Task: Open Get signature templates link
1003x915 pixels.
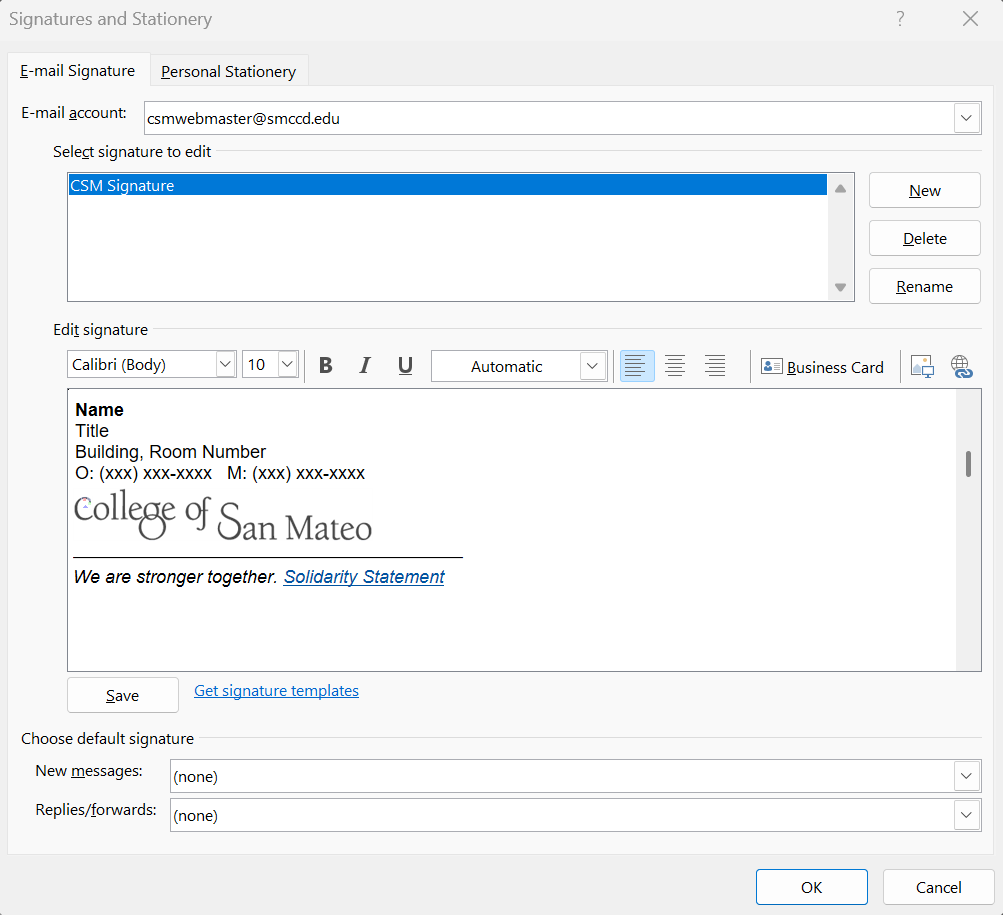Action: point(276,691)
